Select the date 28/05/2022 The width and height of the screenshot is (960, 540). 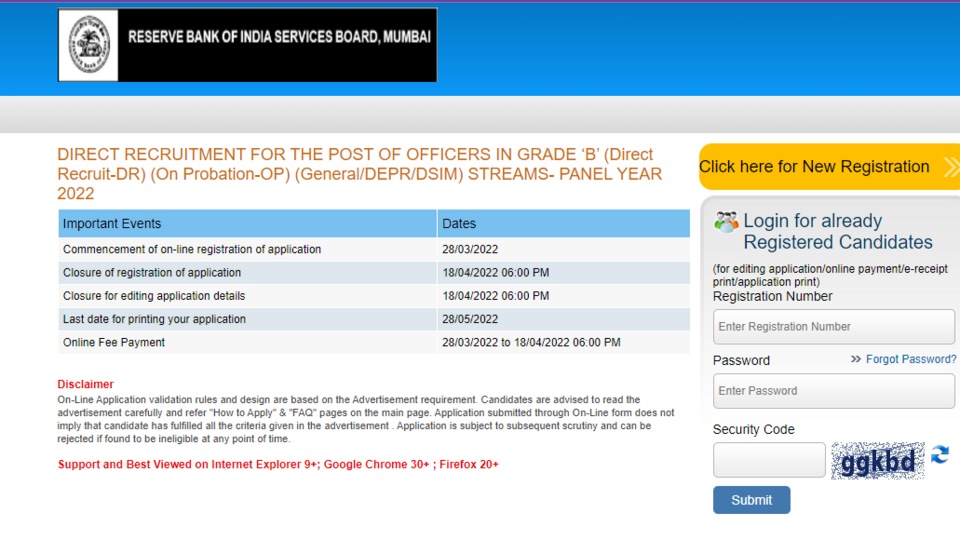click(470, 319)
